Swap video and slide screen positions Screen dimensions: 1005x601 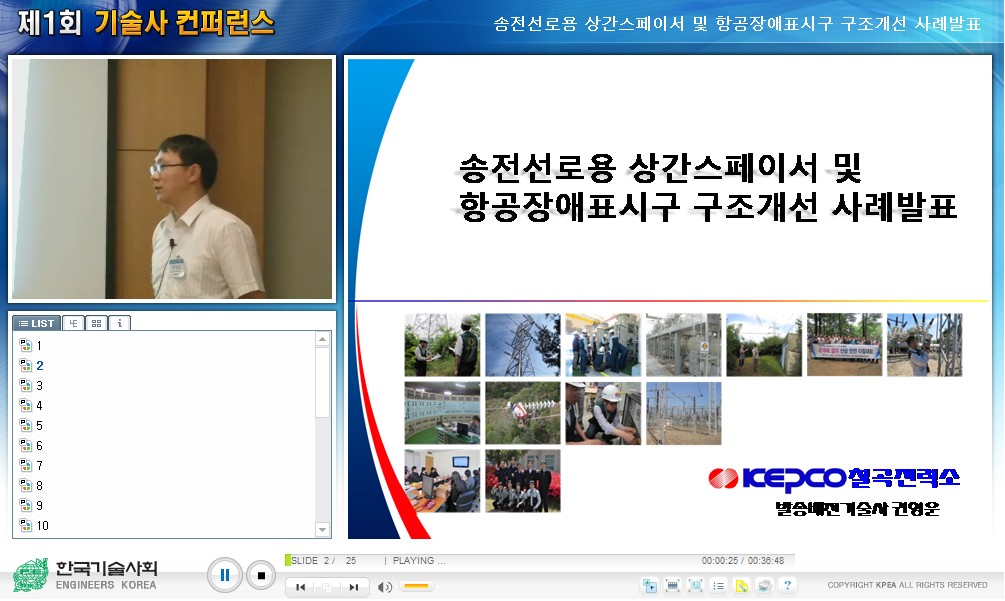[x=649, y=585]
